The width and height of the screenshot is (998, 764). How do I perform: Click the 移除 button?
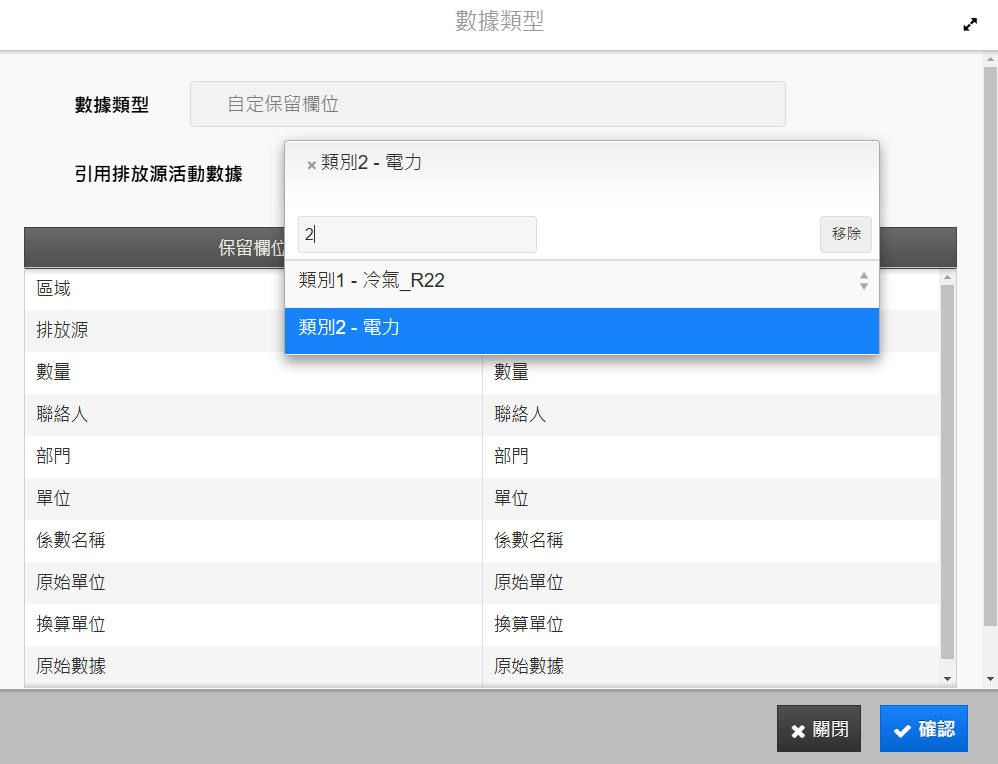[x=845, y=234]
